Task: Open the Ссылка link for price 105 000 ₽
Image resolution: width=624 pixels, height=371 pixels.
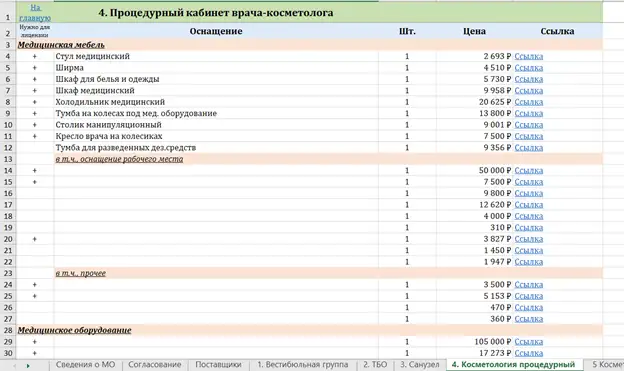Action: (528, 342)
